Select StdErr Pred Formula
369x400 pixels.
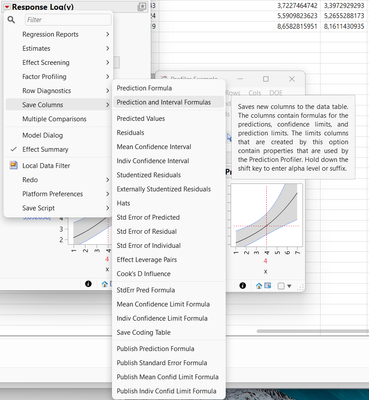169,290
